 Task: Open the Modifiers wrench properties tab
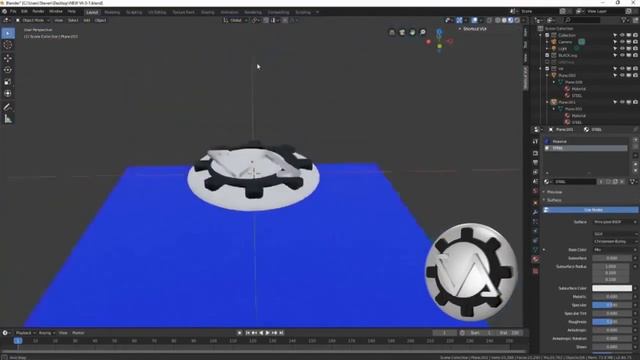click(536, 212)
